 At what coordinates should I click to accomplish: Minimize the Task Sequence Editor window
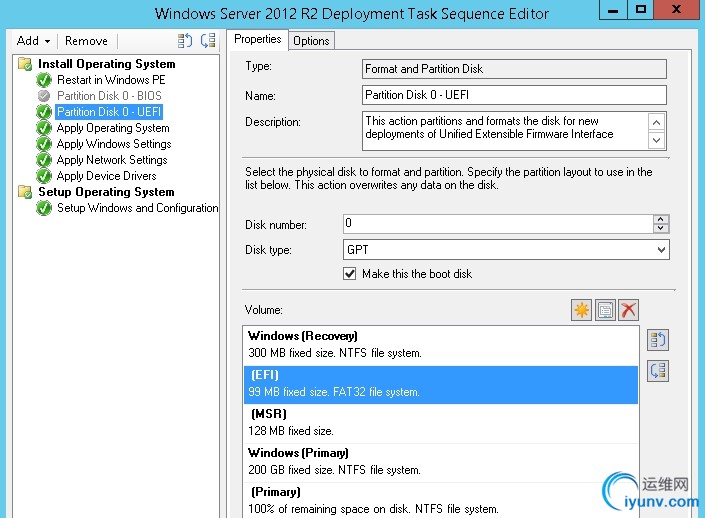coord(613,9)
